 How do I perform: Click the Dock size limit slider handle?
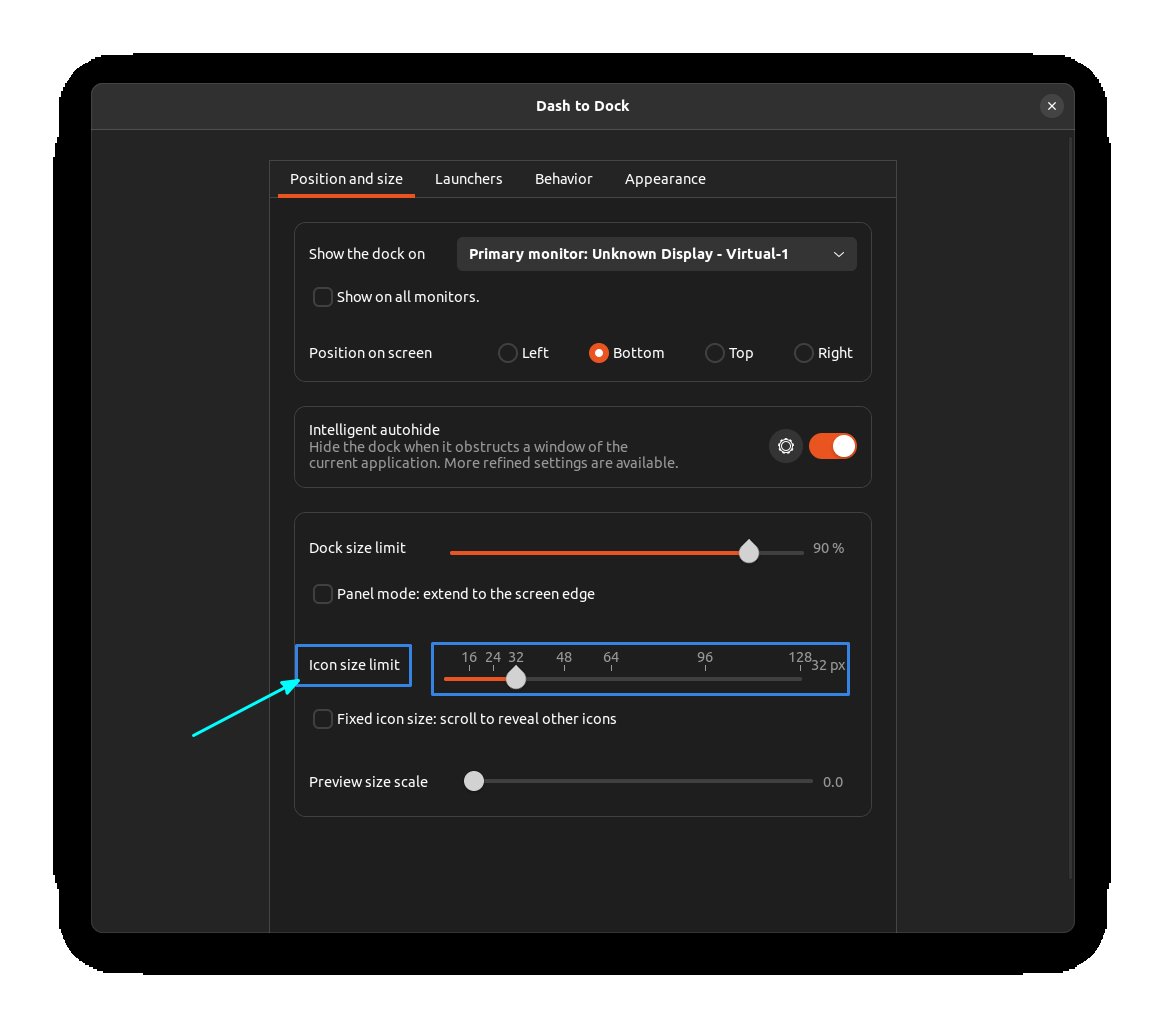(x=749, y=551)
